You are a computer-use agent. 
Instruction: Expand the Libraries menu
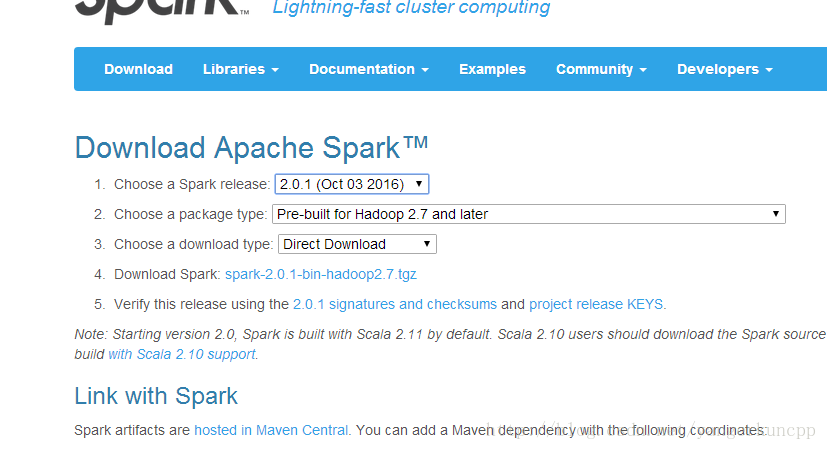click(x=241, y=69)
